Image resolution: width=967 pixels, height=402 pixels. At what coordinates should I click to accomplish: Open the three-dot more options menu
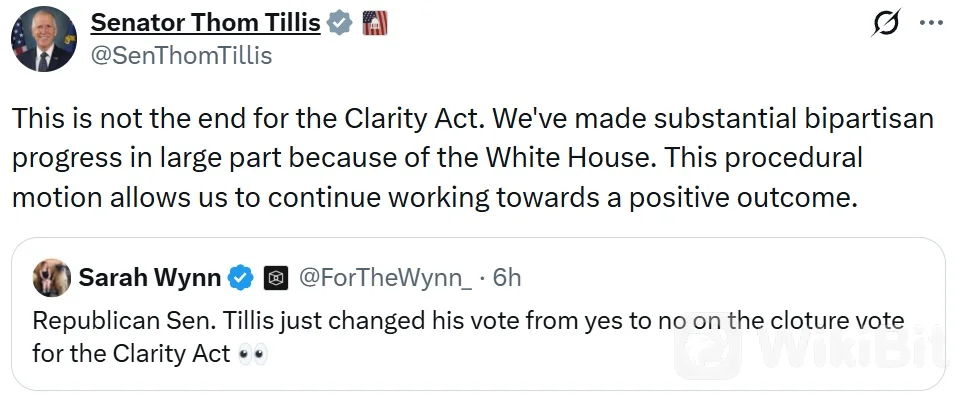pos(931,23)
